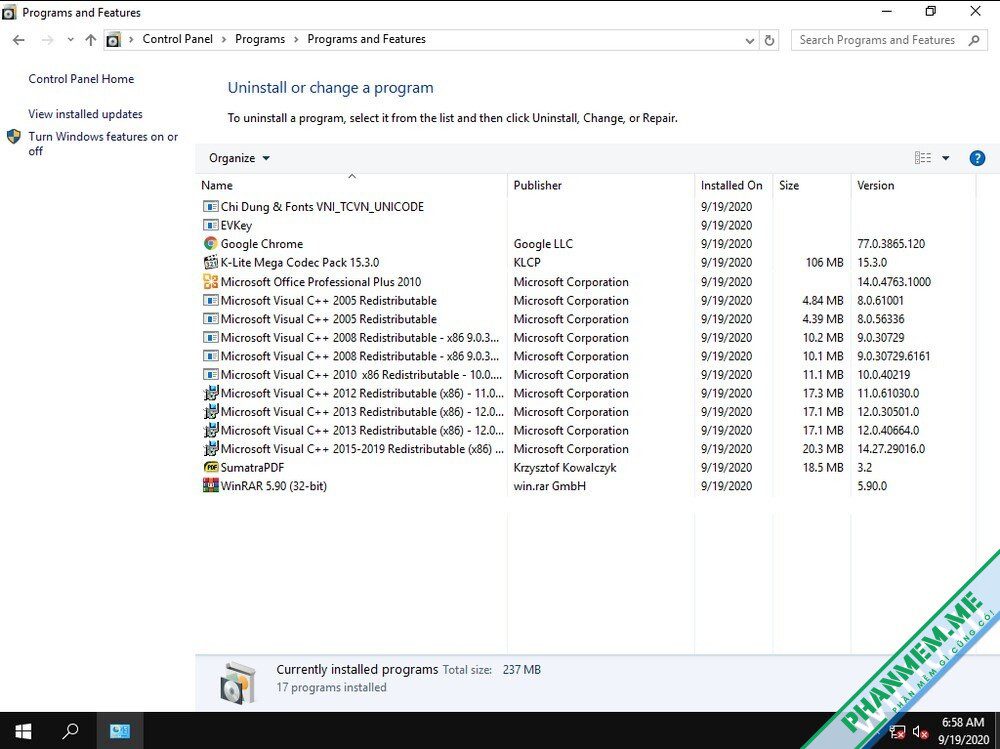Sort by the Name column header
1000x749 pixels.
352,185
